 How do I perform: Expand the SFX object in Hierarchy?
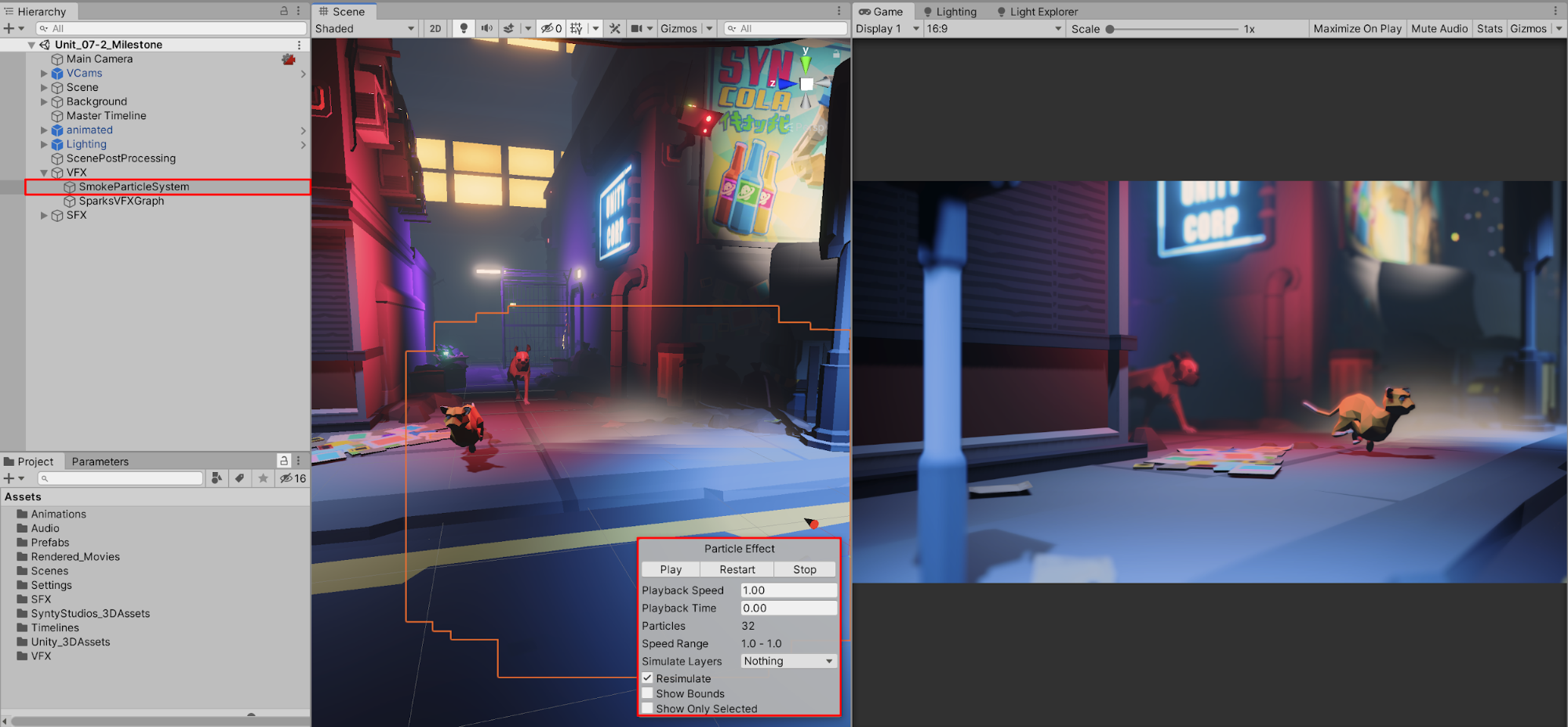pos(45,215)
